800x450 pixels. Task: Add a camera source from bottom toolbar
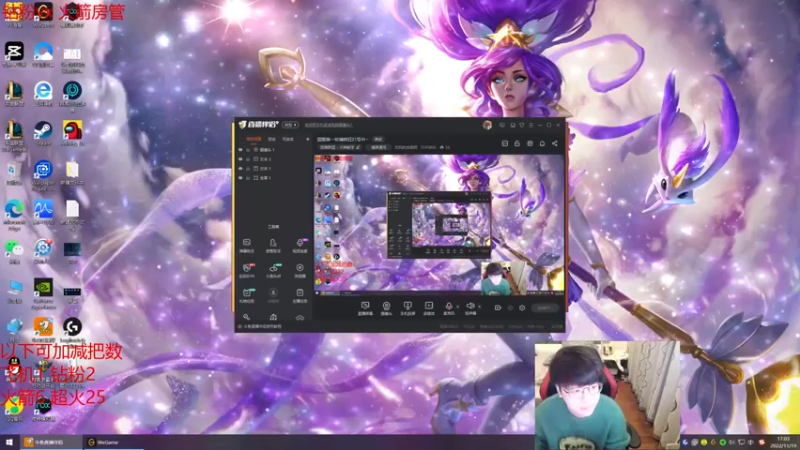pos(386,307)
